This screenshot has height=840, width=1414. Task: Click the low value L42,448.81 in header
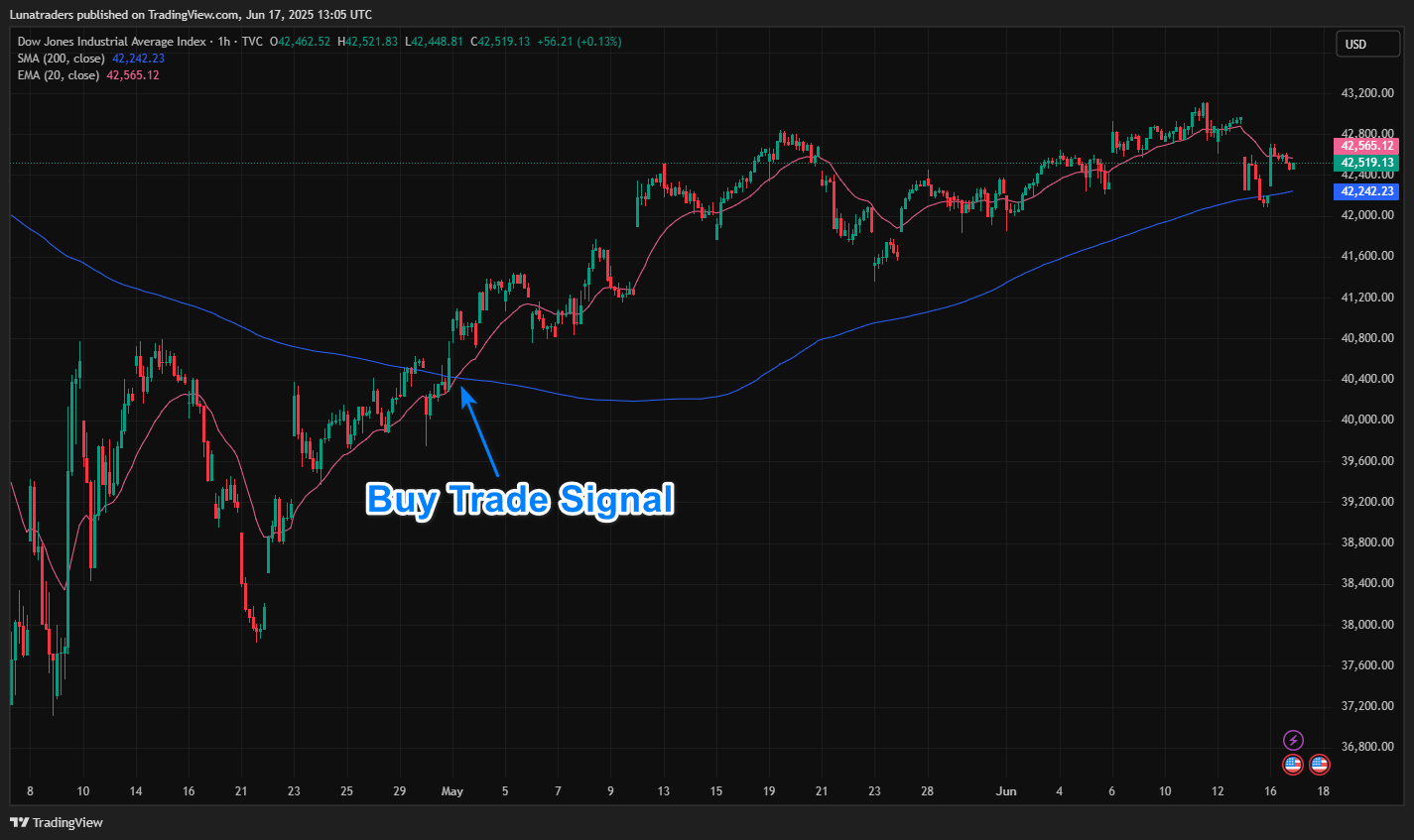pos(434,42)
